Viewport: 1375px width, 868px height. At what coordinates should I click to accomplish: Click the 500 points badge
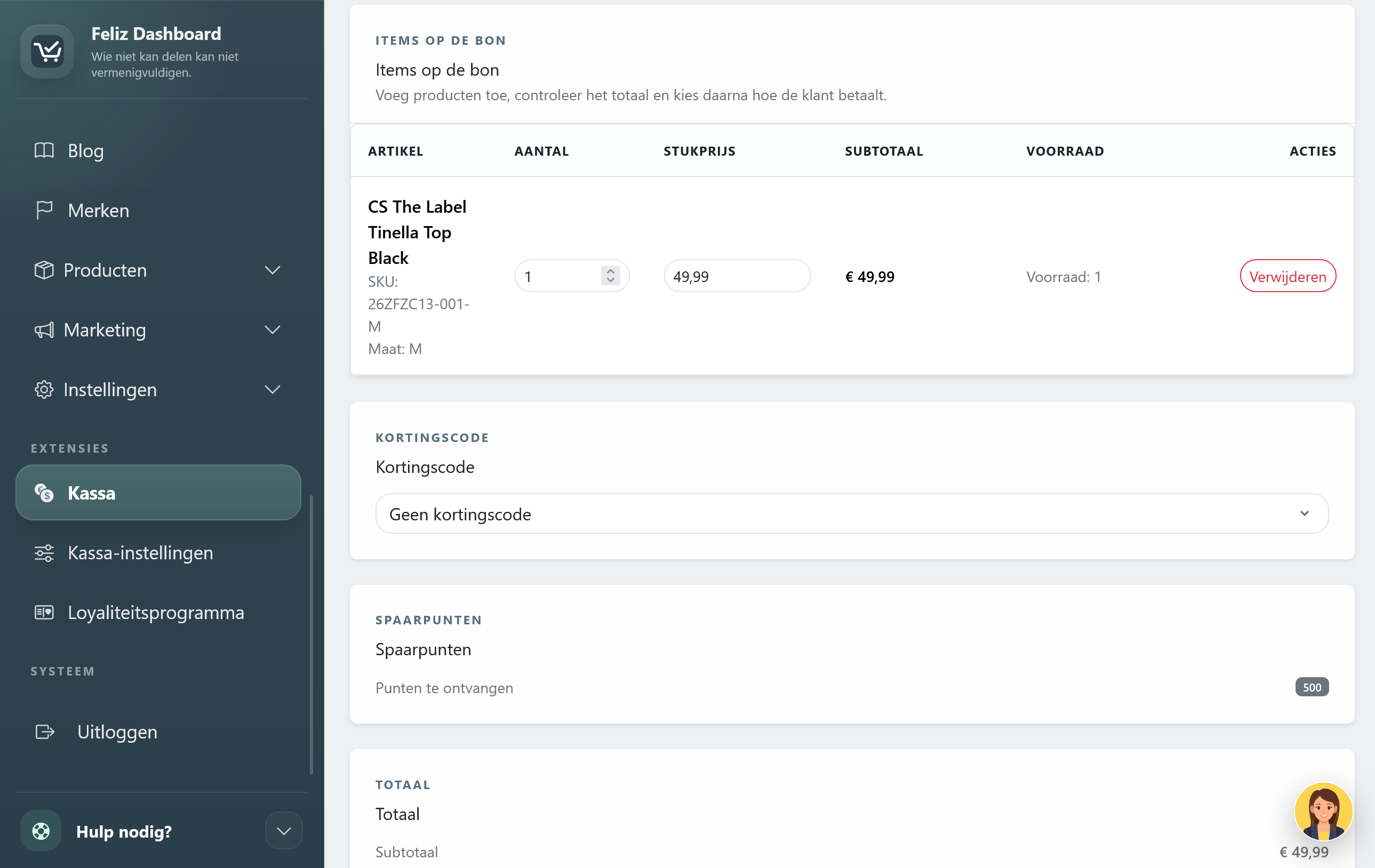coord(1312,687)
